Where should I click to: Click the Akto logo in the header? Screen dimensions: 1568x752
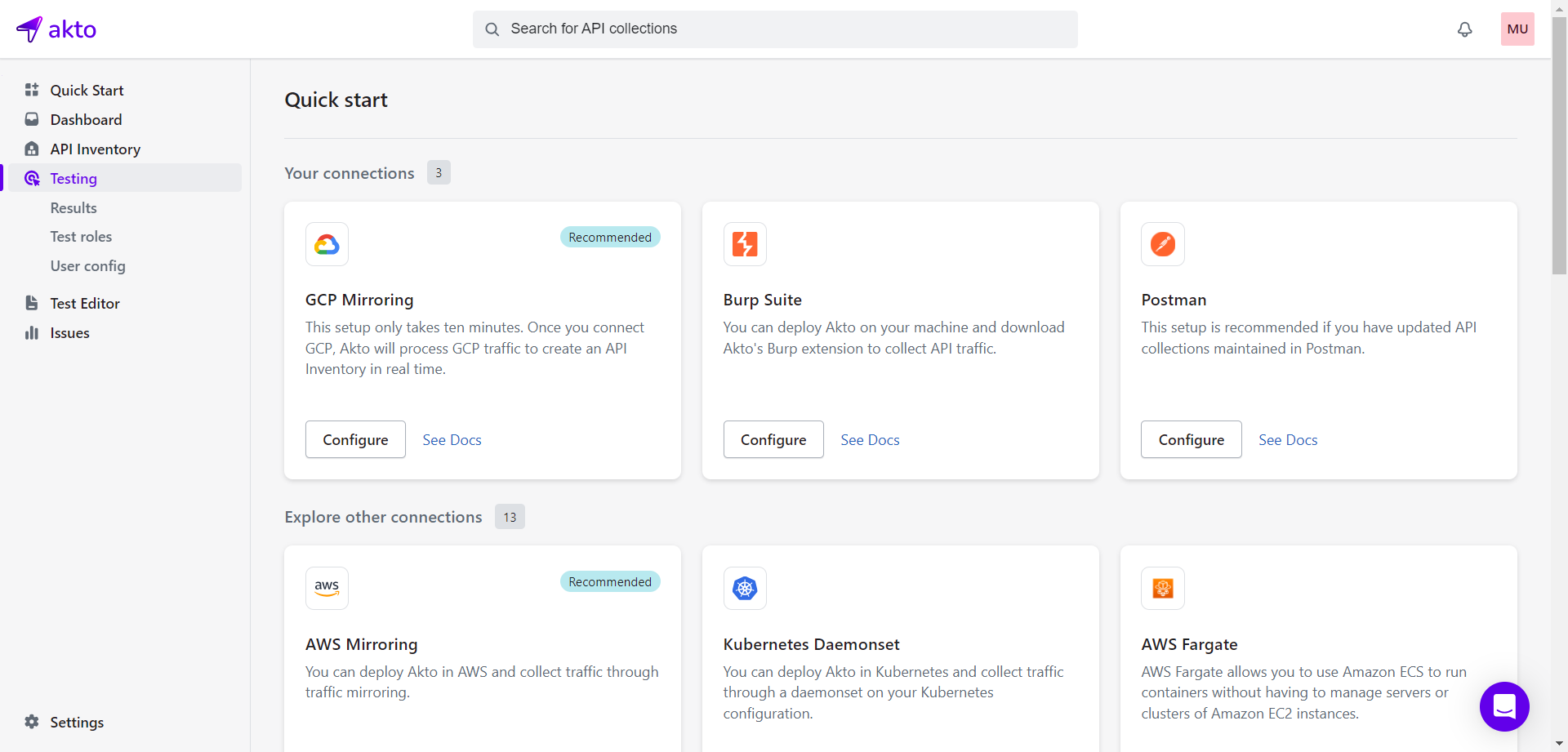[56, 29]
